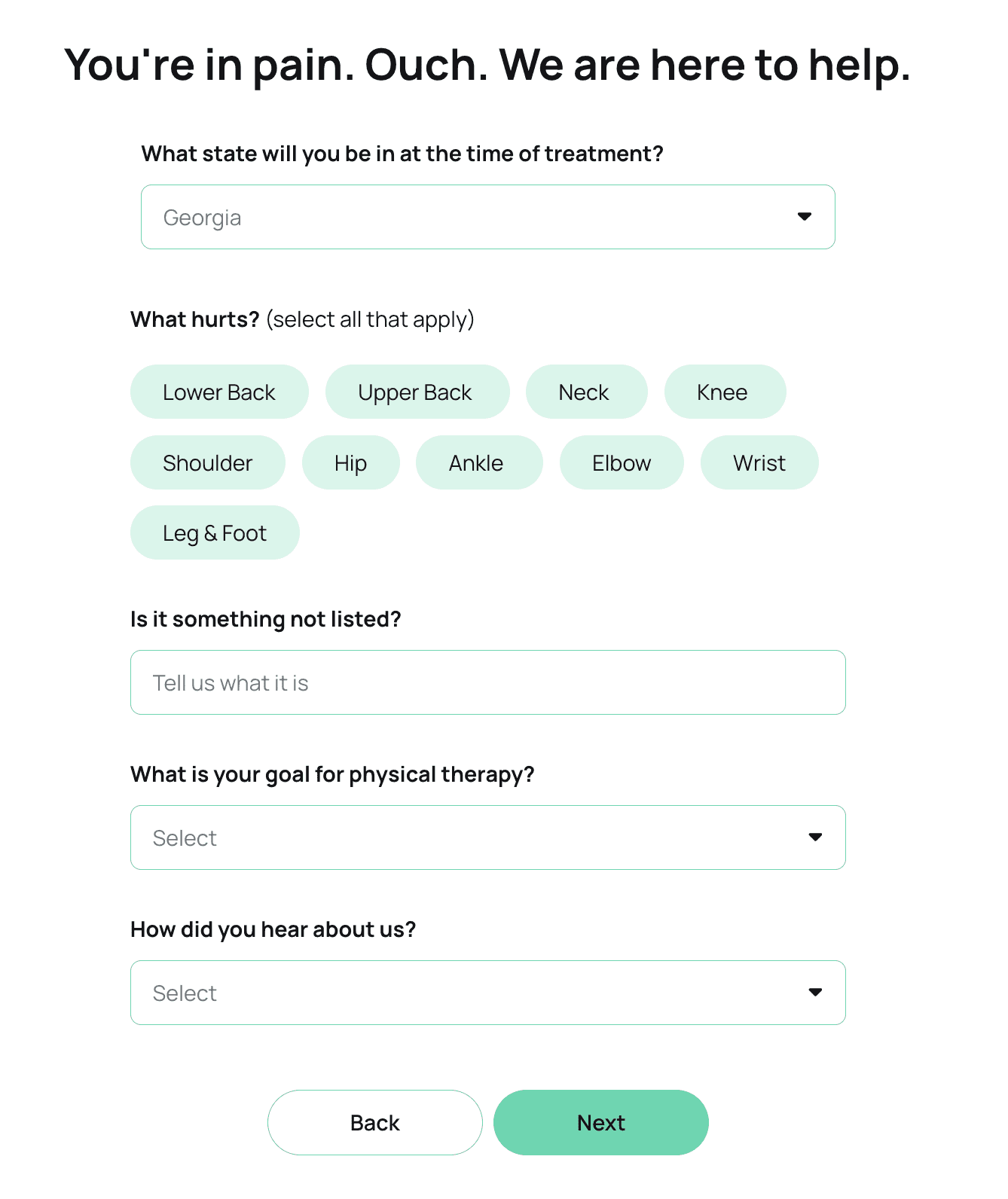
Task: Open the physical therapy goal dropdown
Action: 488,837
